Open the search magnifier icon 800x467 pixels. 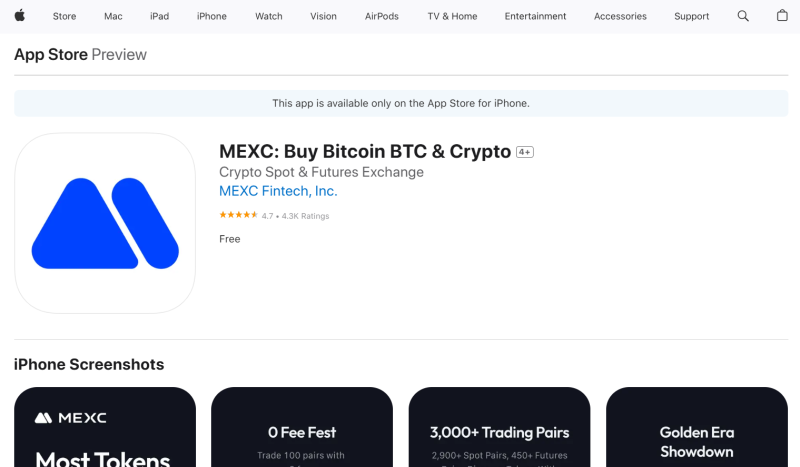click(x=743, y=16)
